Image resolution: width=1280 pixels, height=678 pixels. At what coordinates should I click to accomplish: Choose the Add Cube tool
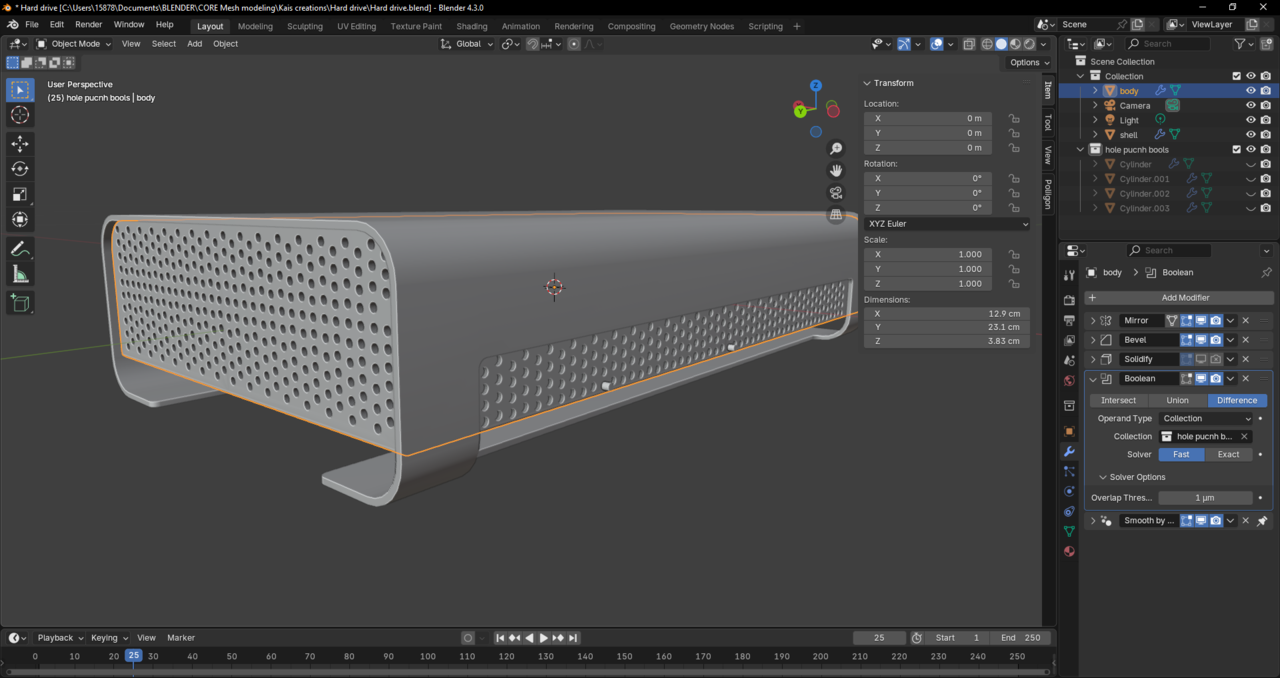[x=20, y=303]
